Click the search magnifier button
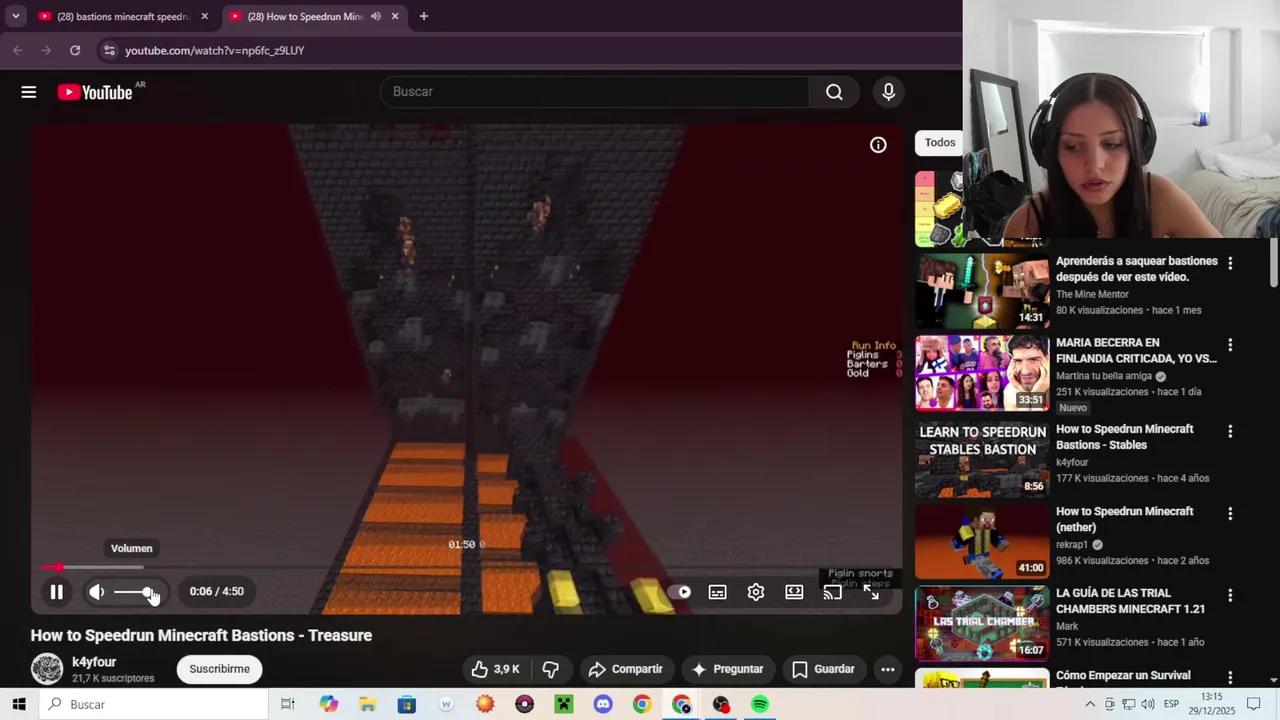The image size is (1280, 720). pos(834,92)
